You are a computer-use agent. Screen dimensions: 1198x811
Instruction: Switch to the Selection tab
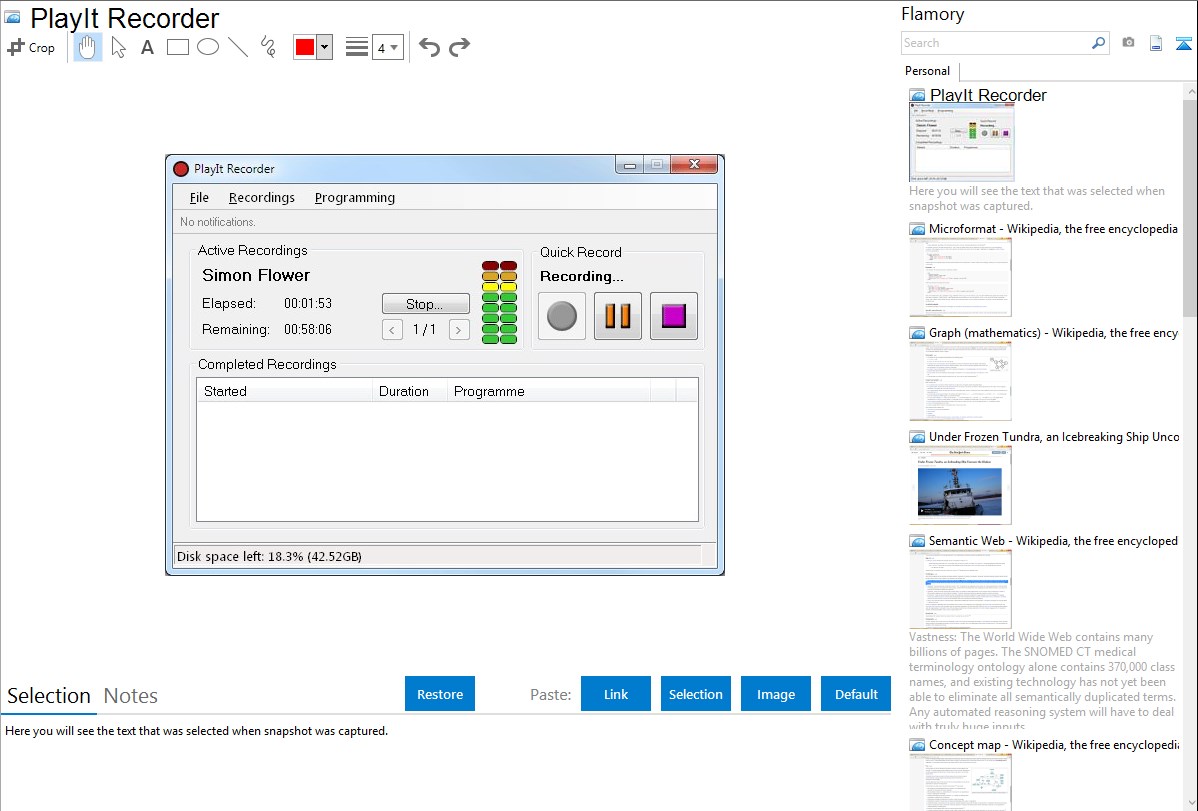pos(49,696)
